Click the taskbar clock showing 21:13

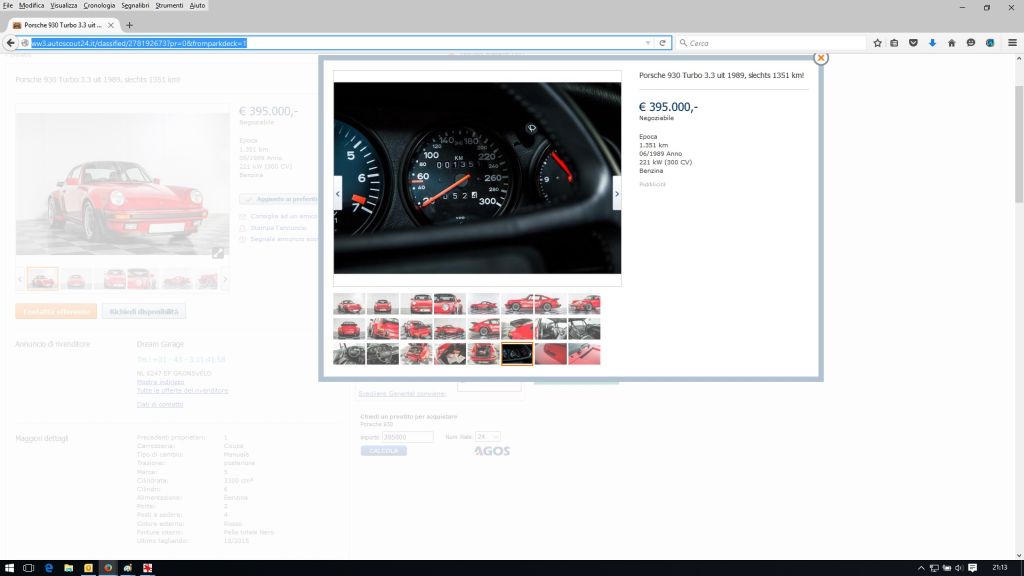coord(1000,568)
